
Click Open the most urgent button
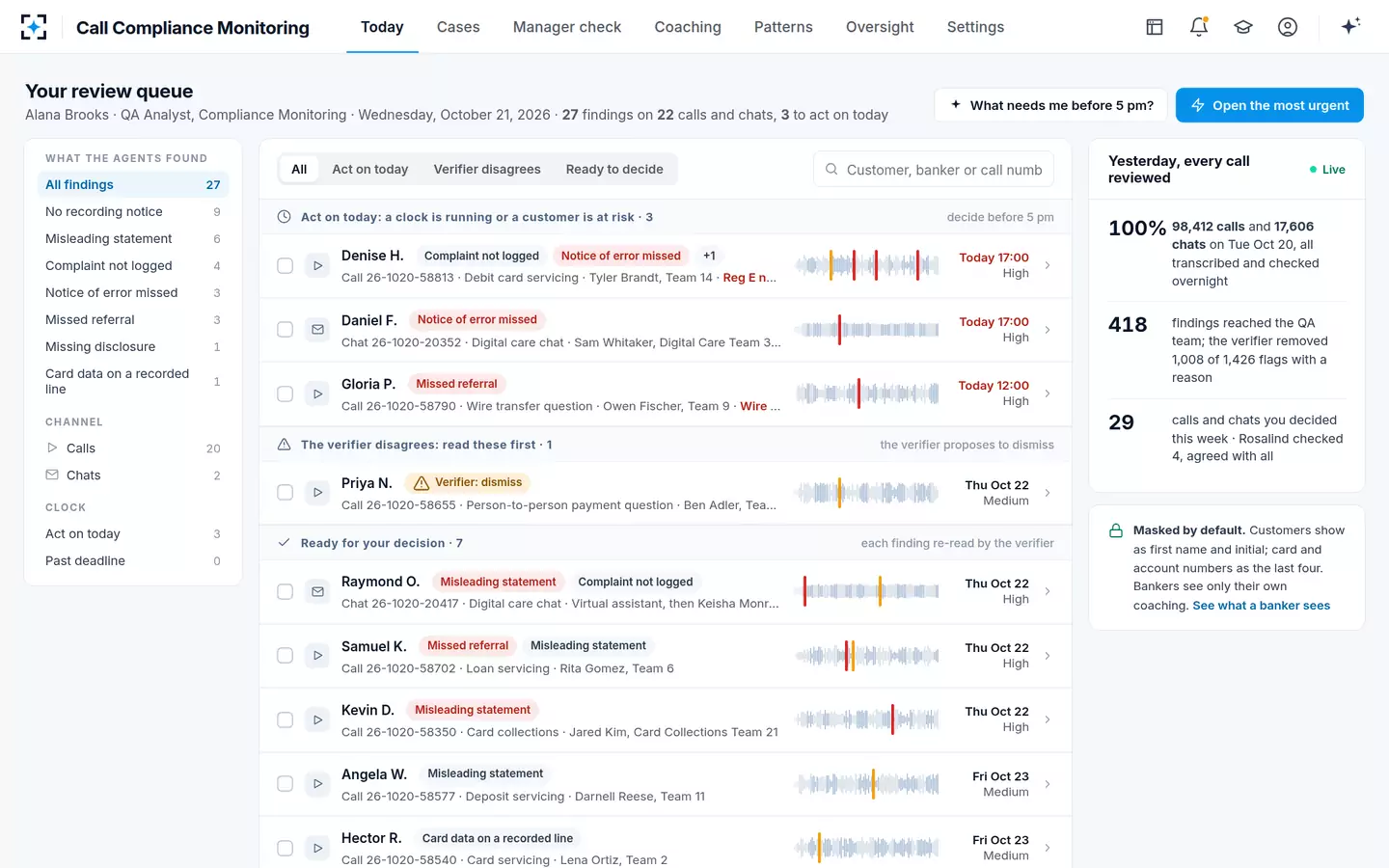pyautogui.click(x=1269, y=105)
